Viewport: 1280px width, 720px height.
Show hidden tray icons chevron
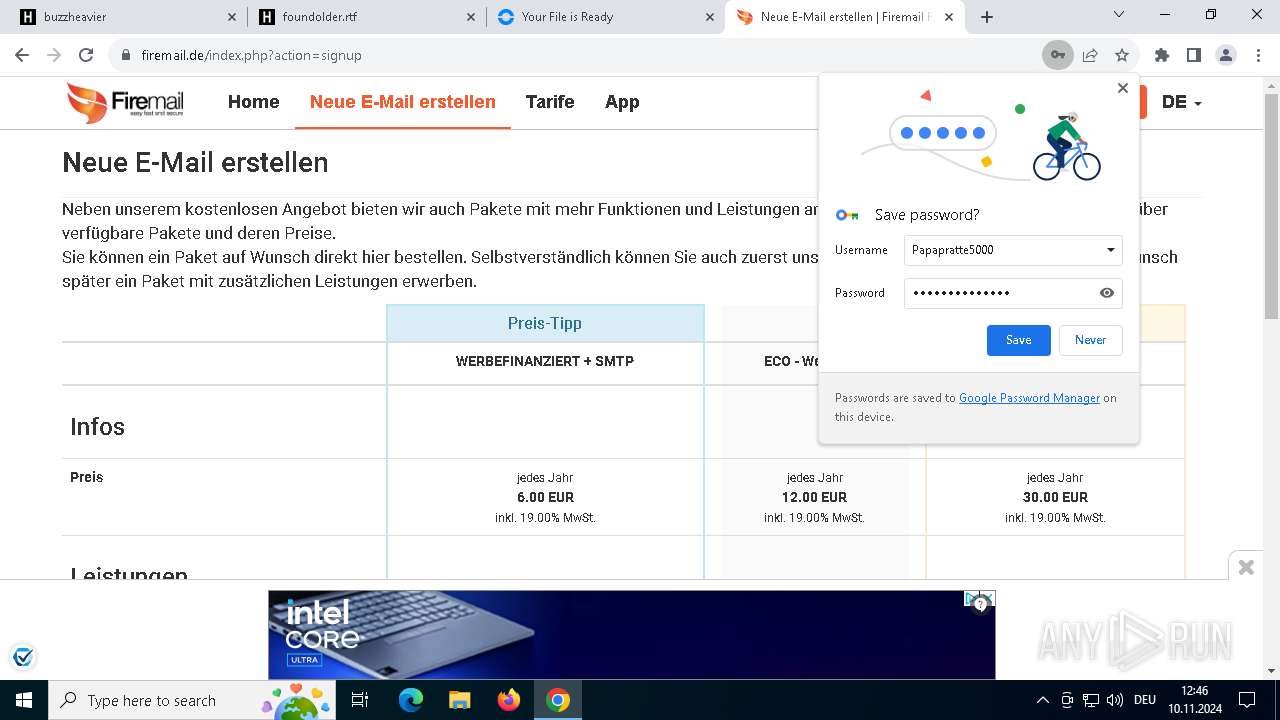[1043, 700]
